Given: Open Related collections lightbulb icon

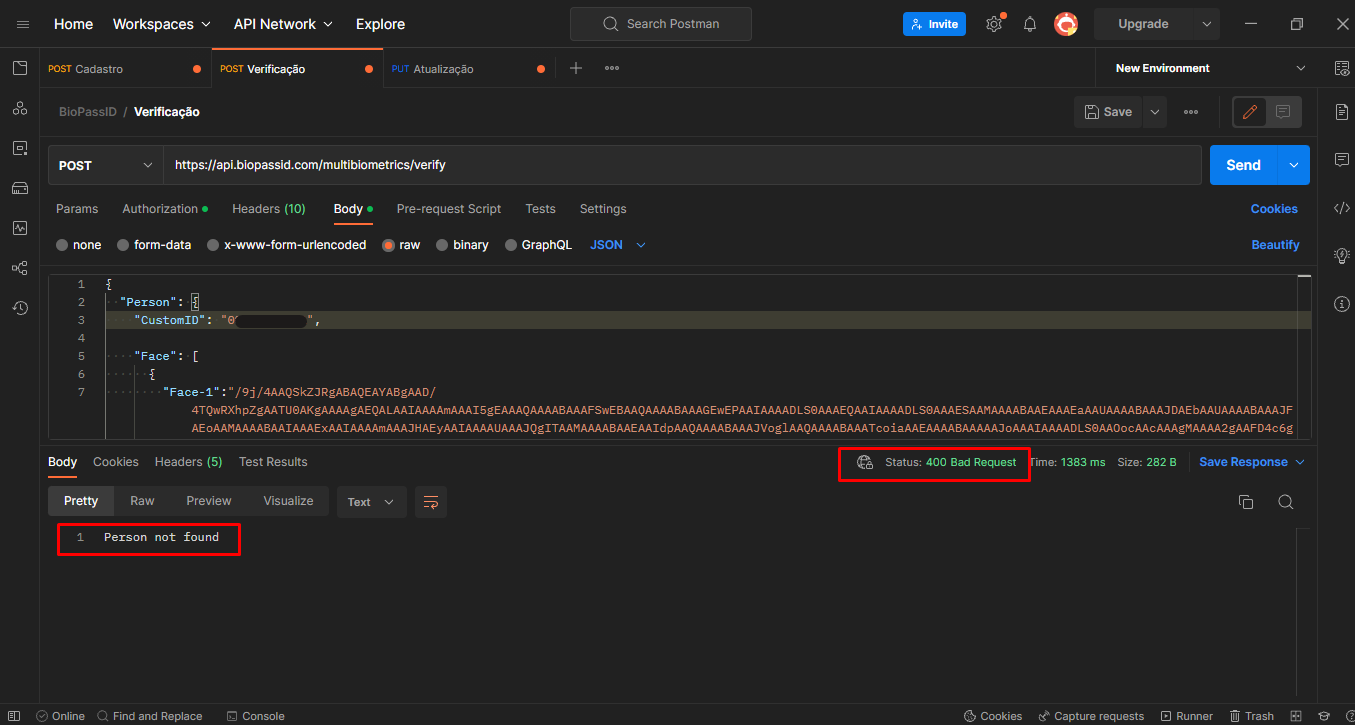Looking at the screenshot, I should click(1342, 256).
